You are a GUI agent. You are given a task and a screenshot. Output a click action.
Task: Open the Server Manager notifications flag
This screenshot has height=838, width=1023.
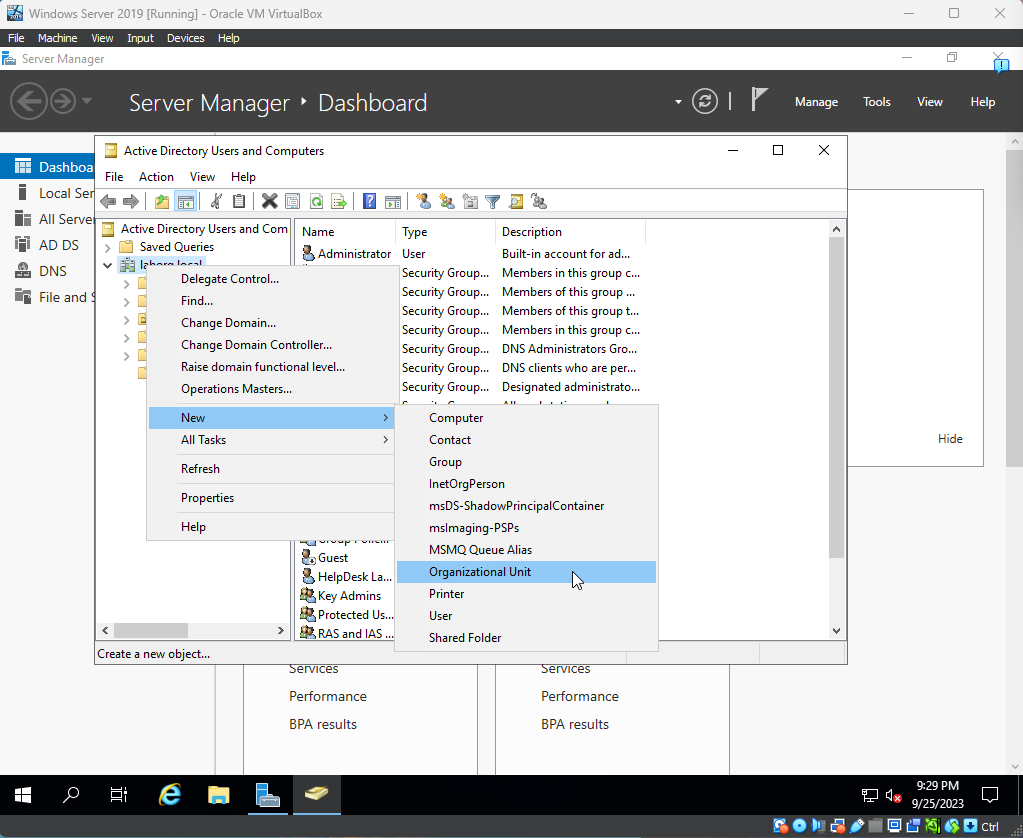click(x=758, y=101)
